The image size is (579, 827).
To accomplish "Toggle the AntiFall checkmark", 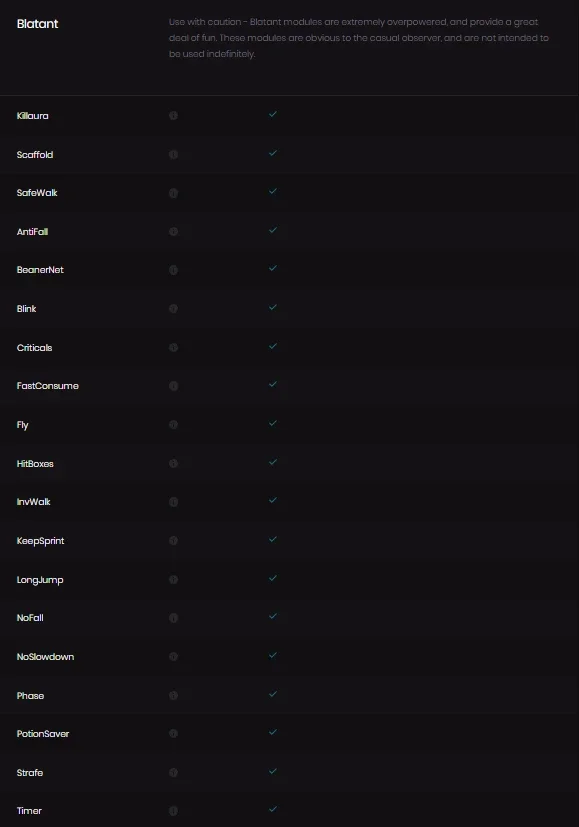I will (273, 230).
